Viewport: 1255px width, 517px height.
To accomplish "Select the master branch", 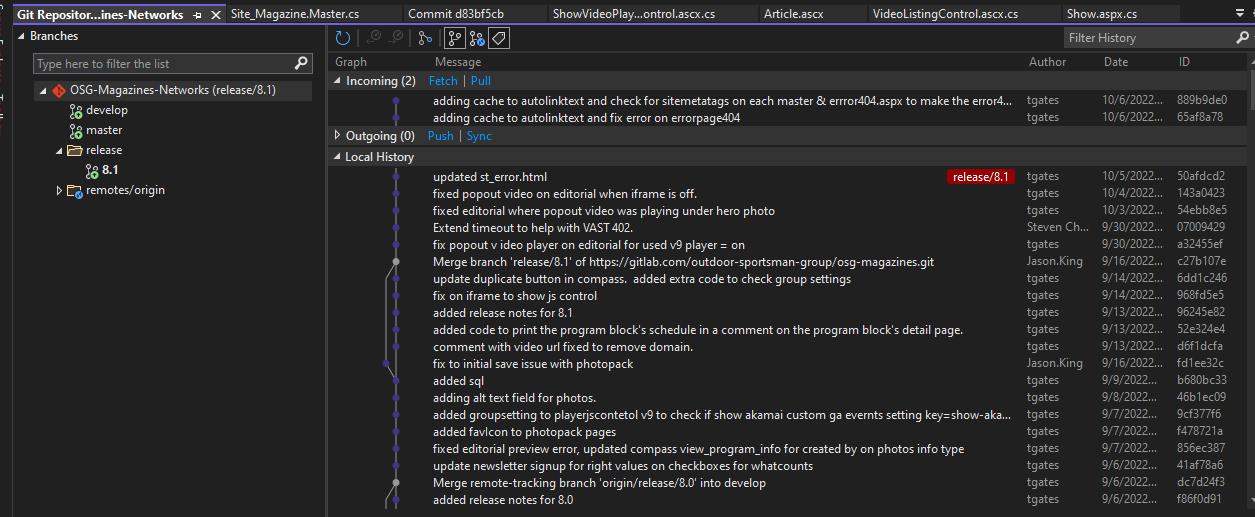I will [x=104, y=130].
